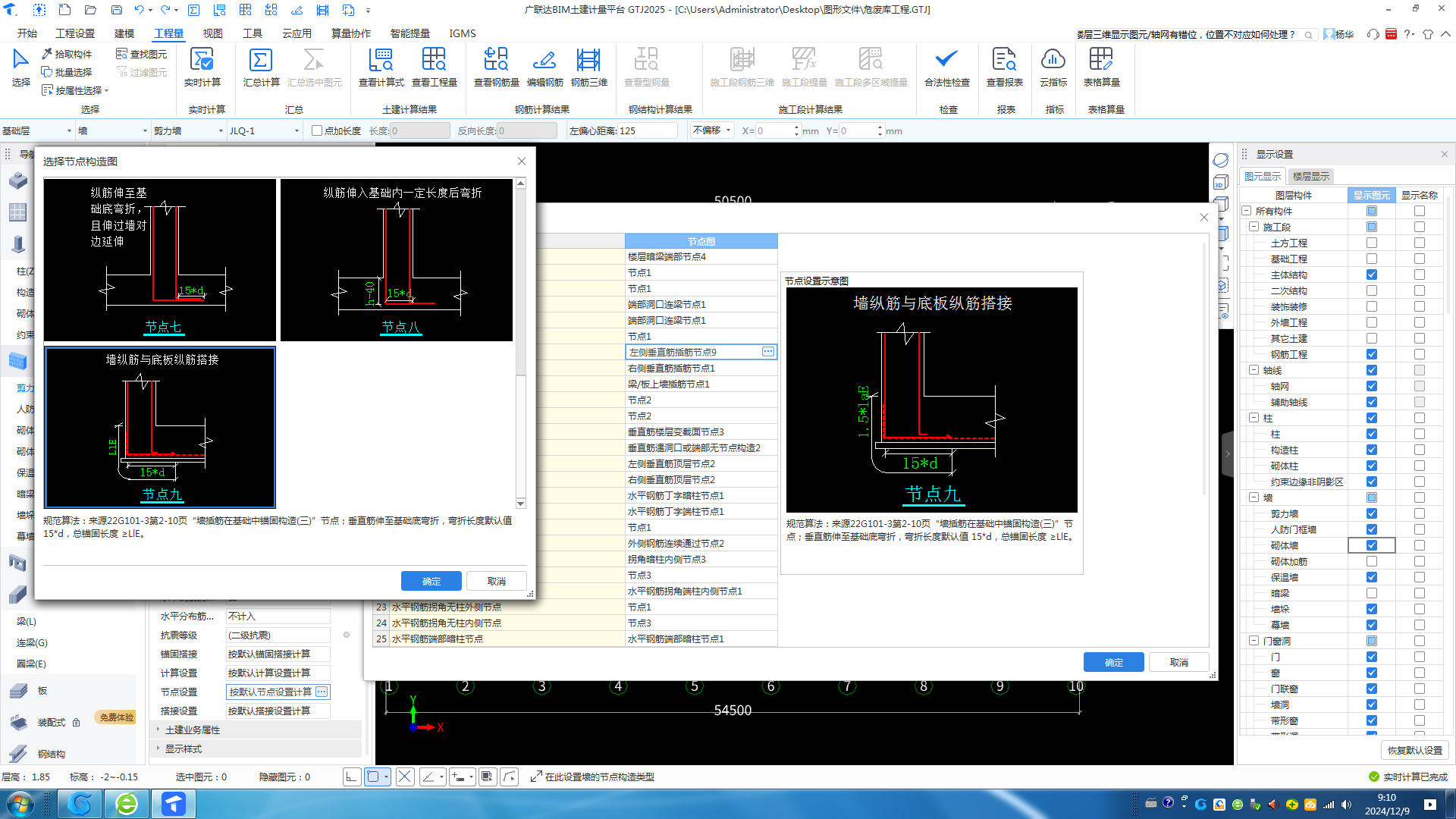Click ellipsis button beside 左侧垂直筋插筋节点9
The image size is (1456, 819).
pyautogui.click(x=768, y=352)
